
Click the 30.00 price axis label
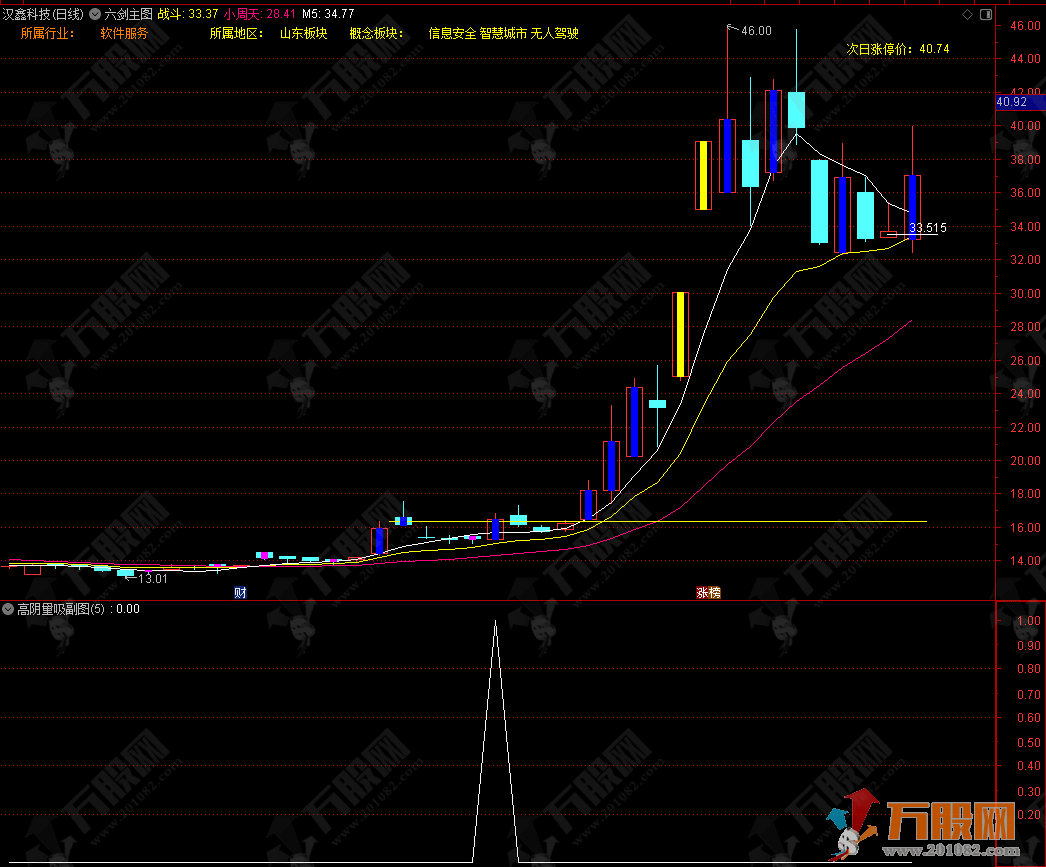pos(1025,293)
